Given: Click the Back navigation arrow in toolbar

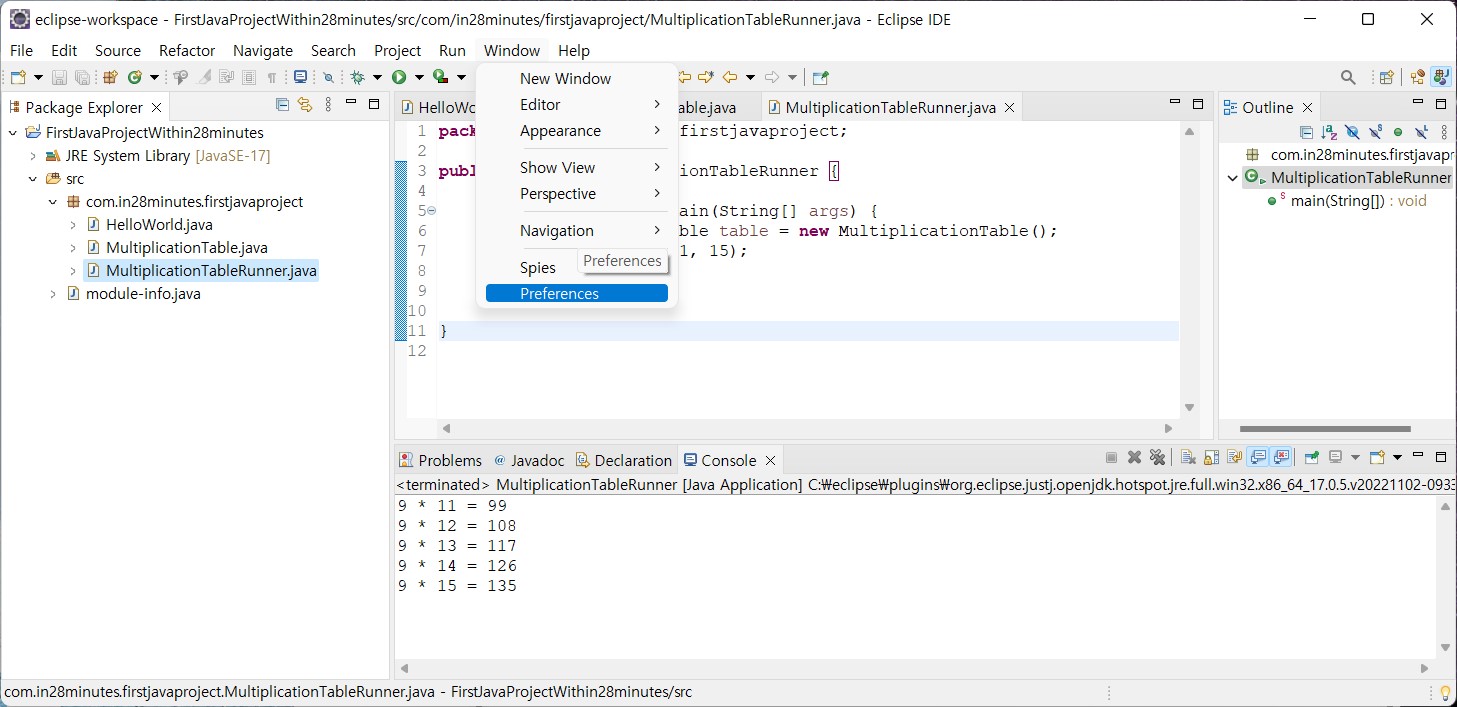Looking at the screenshot, I should tap(730, 77).
